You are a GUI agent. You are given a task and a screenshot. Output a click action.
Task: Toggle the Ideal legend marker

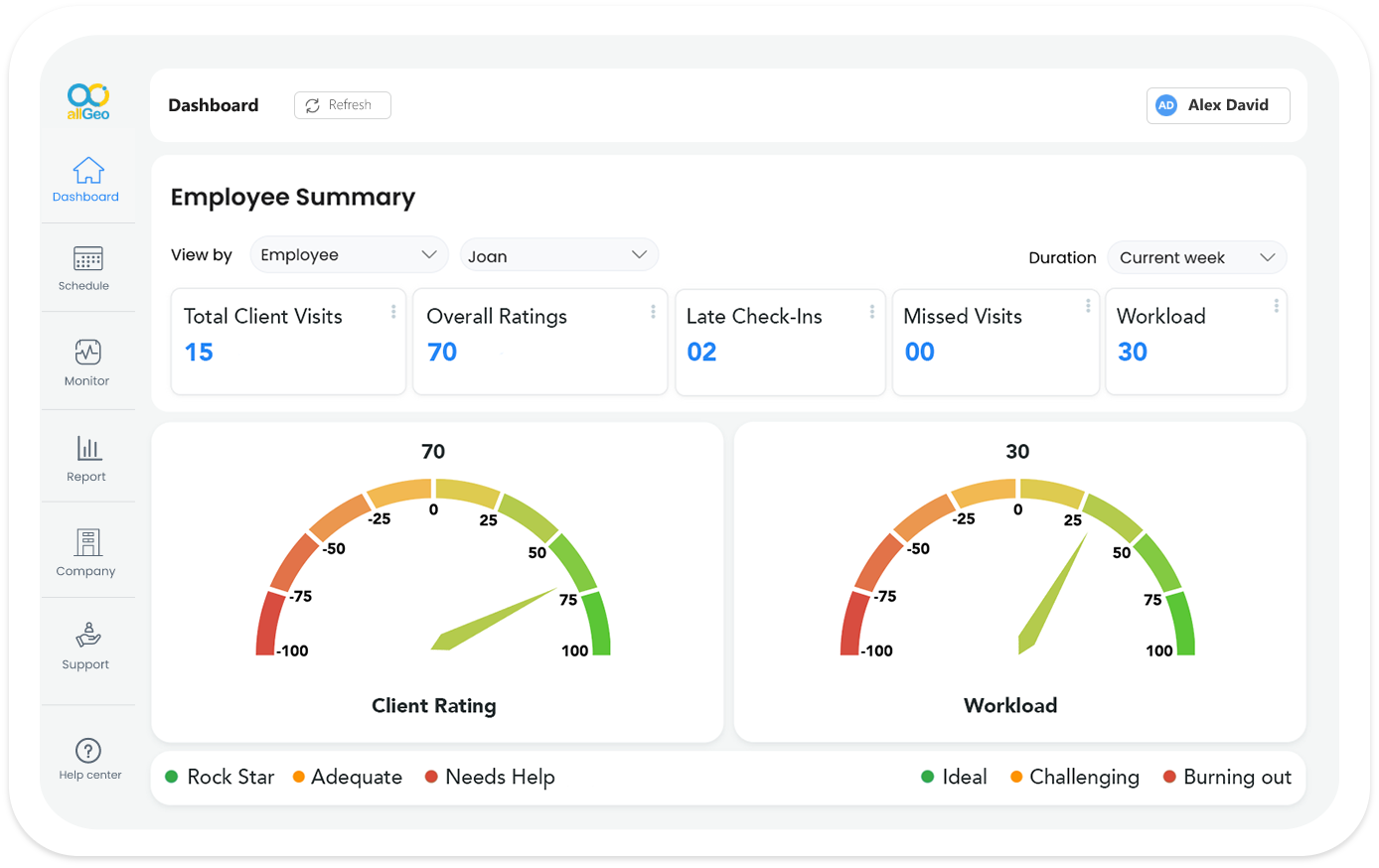pyautogui.click(x=927, y=777)
